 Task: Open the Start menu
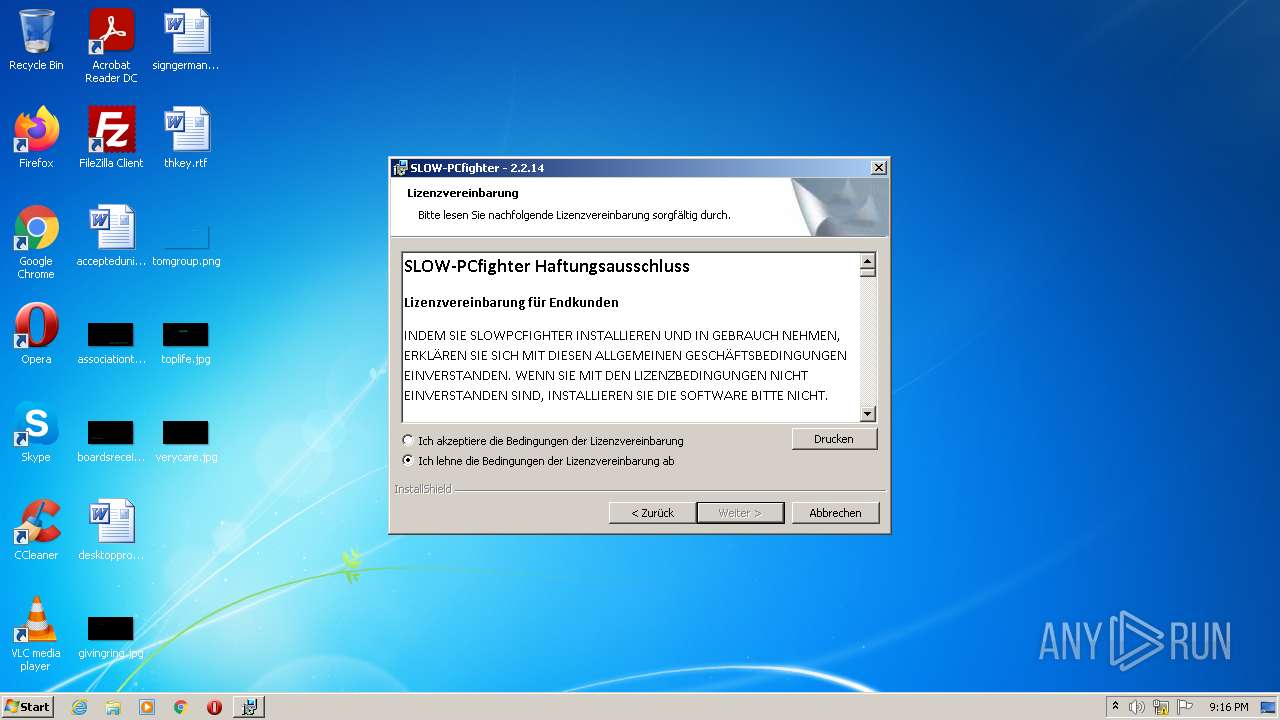click(x=27, y=707)
